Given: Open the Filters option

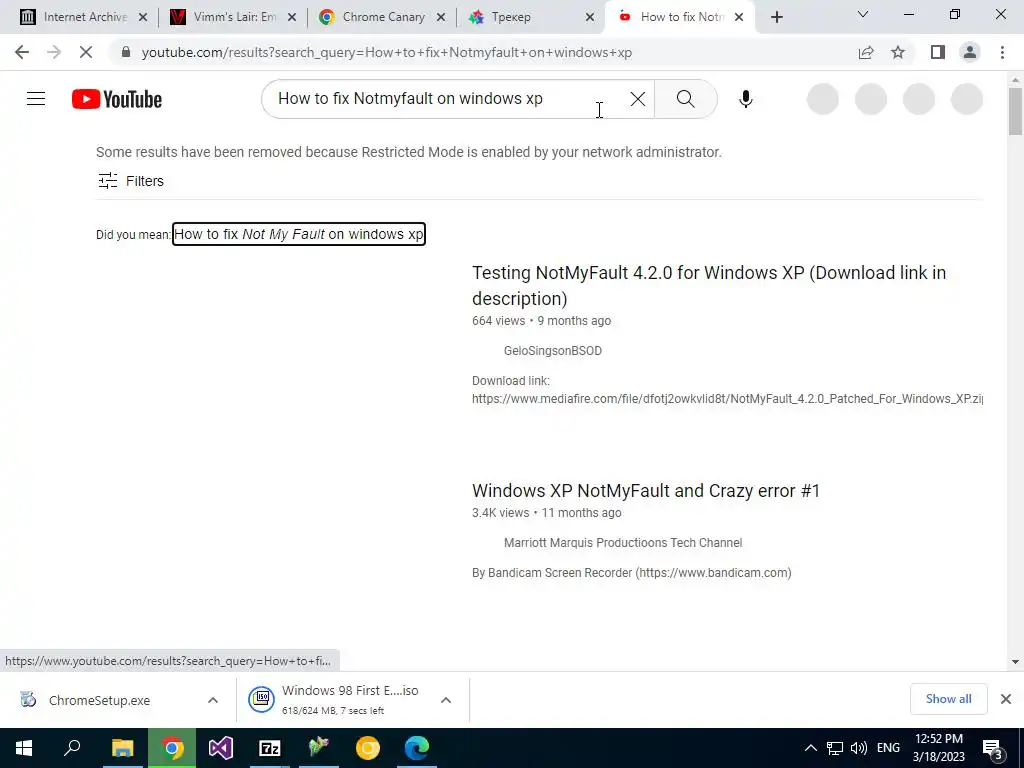Looking at the screenshot, I should point(131,181).
